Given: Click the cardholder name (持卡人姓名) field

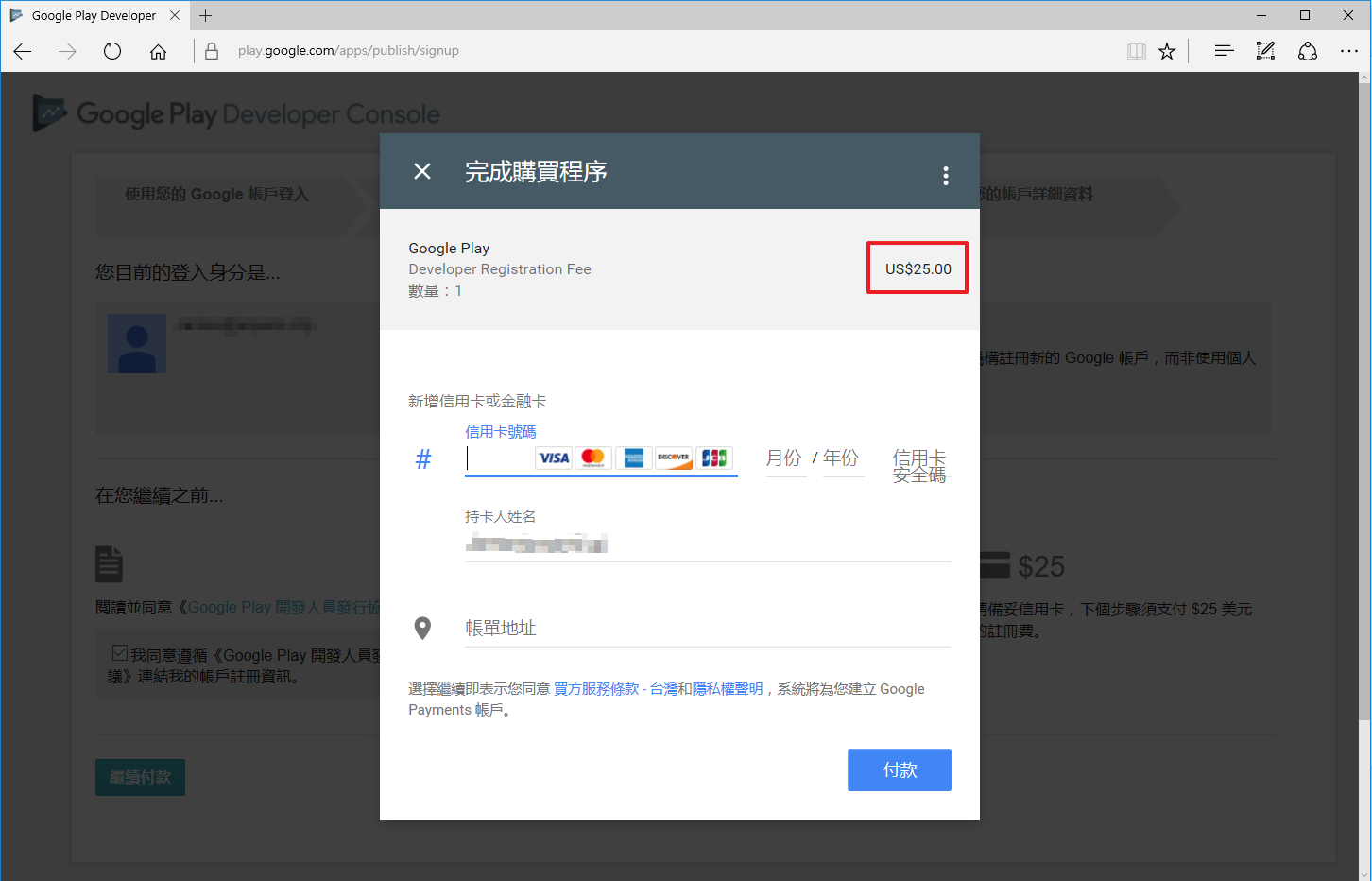Looking at the screenshot, I should pyautogui.click(x=708, y=543).
